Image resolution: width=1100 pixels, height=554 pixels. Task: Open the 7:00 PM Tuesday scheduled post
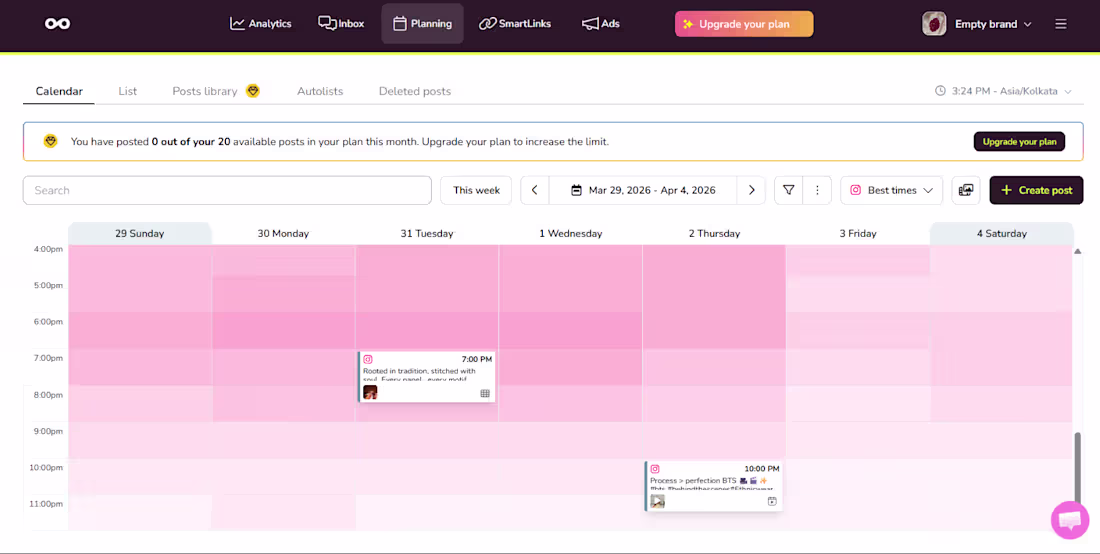427,377
